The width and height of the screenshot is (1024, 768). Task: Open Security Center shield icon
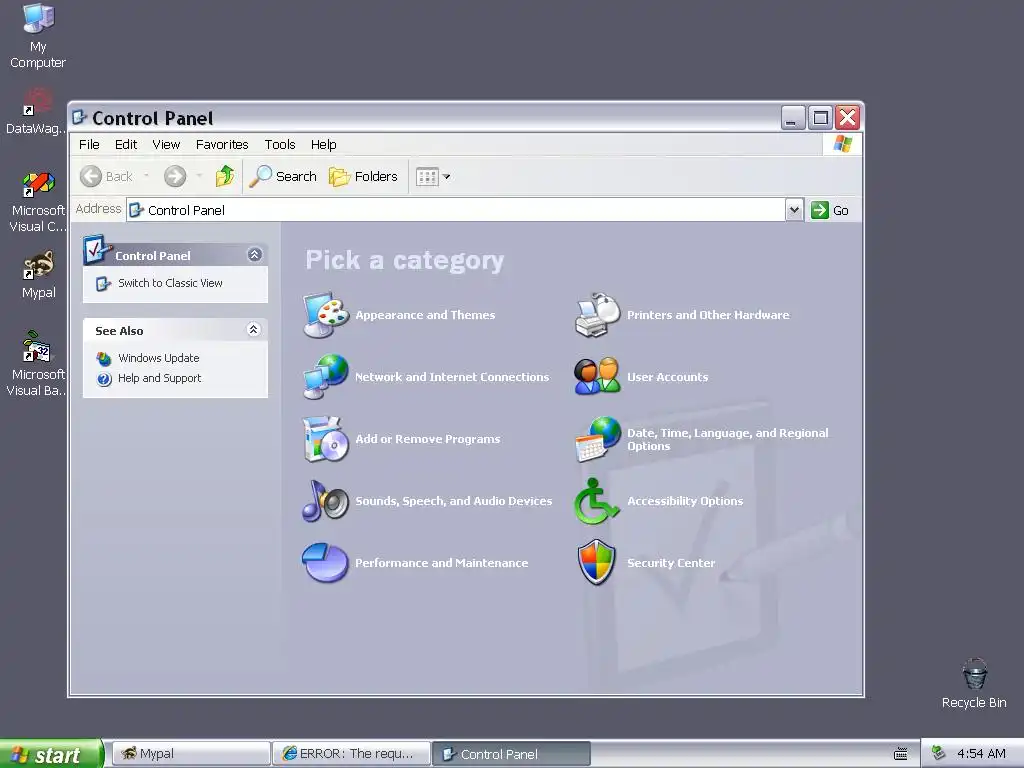[x=597, y=562]
